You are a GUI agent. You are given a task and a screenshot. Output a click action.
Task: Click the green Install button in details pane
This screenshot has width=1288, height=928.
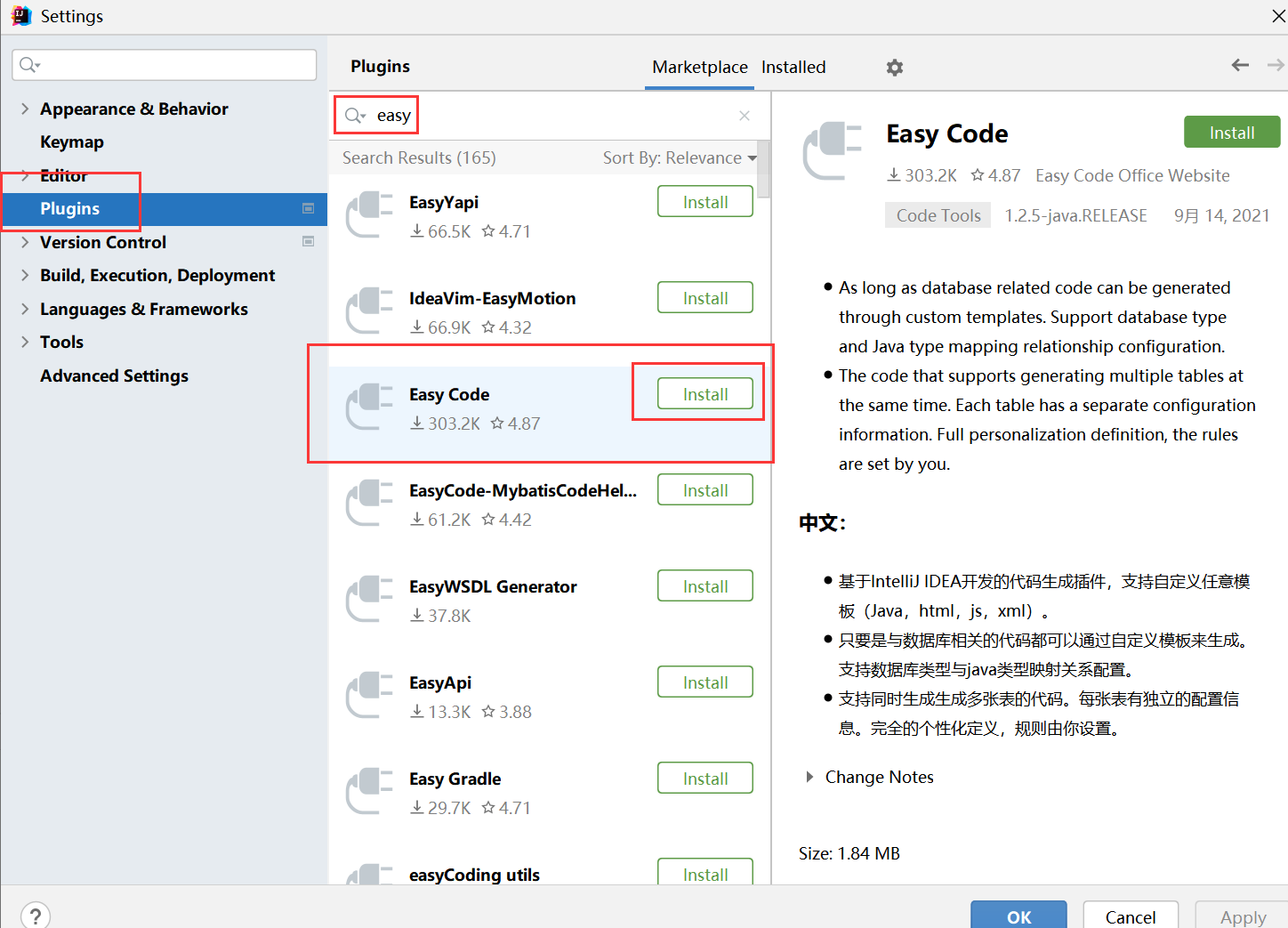point(1232,133)
